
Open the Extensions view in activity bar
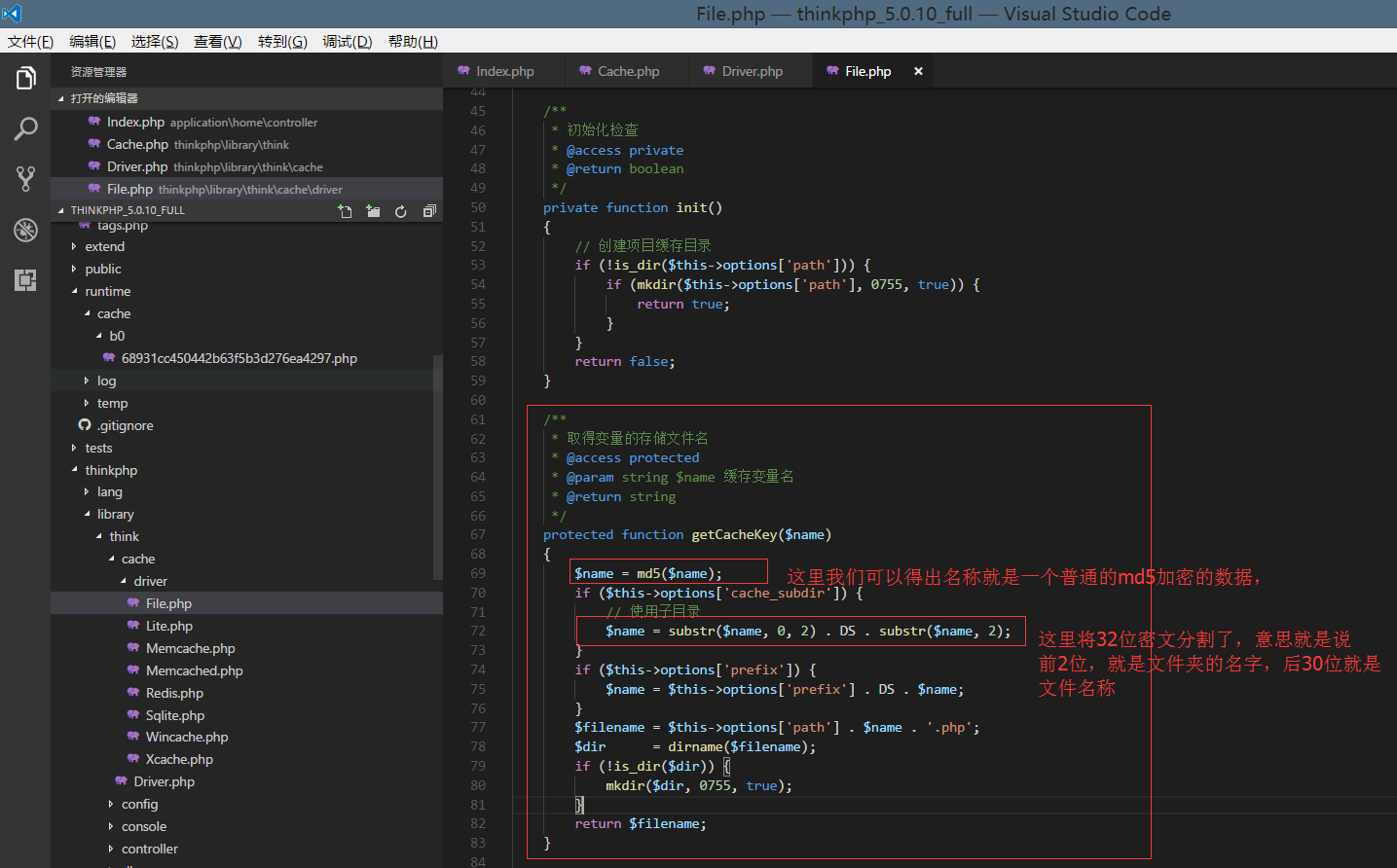(x=25, y=280)
